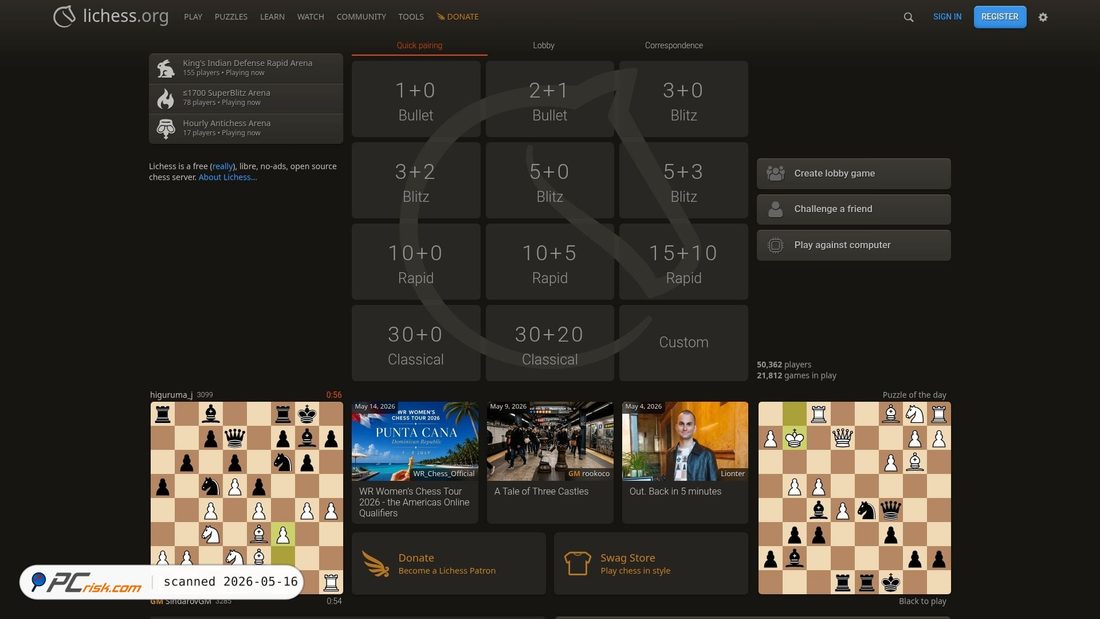Open the TOOLS menu

(411, 17)
